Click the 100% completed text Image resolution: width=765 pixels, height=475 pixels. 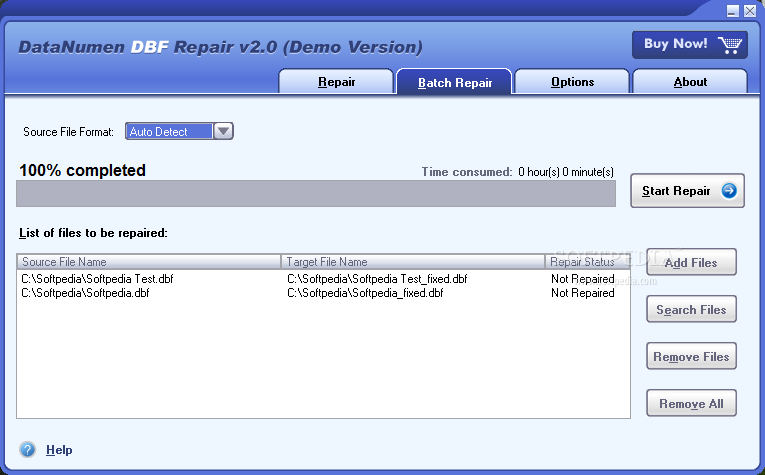coord(82,170)
